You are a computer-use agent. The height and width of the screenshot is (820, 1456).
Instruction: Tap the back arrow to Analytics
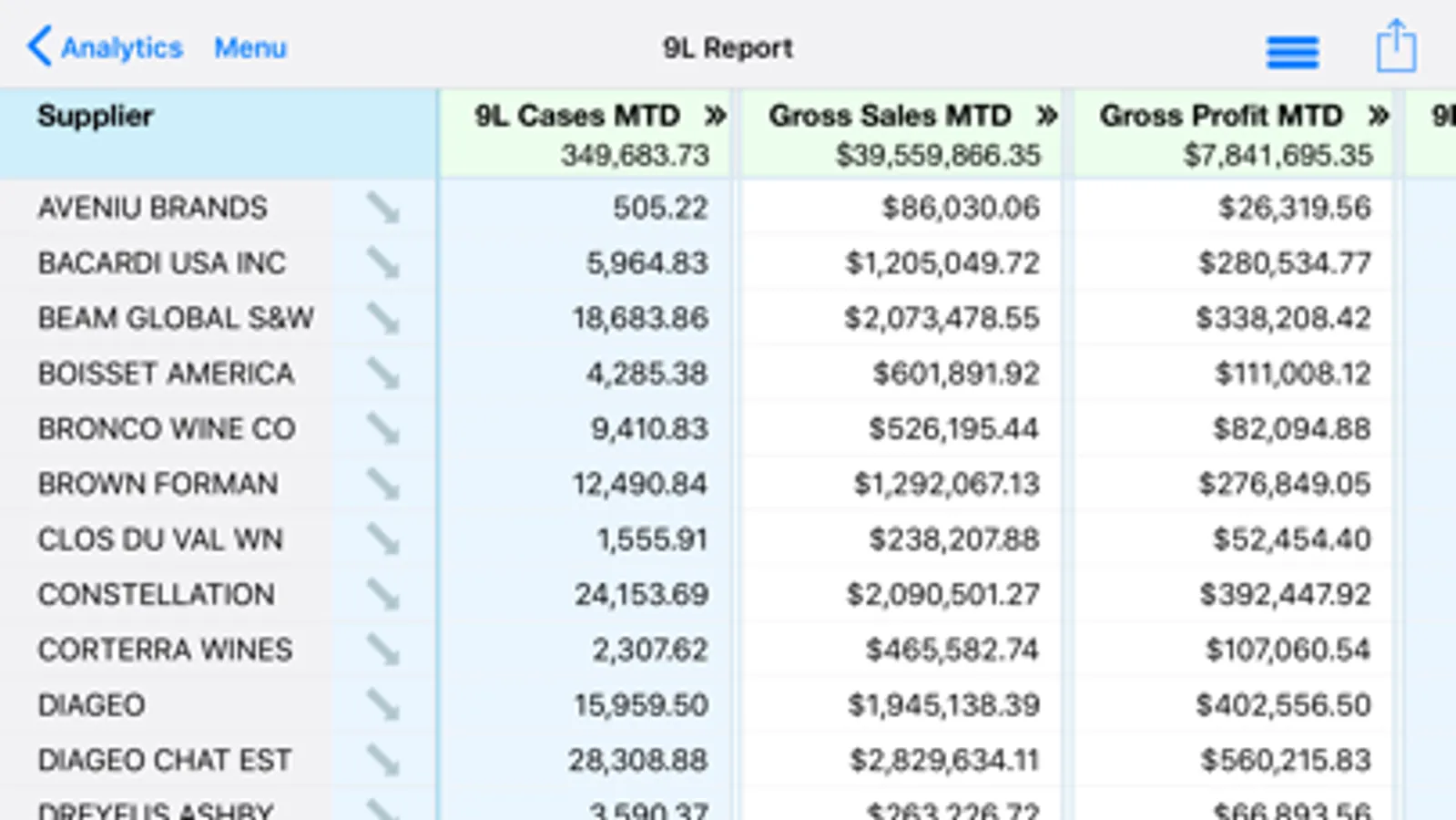coord(38,46)
